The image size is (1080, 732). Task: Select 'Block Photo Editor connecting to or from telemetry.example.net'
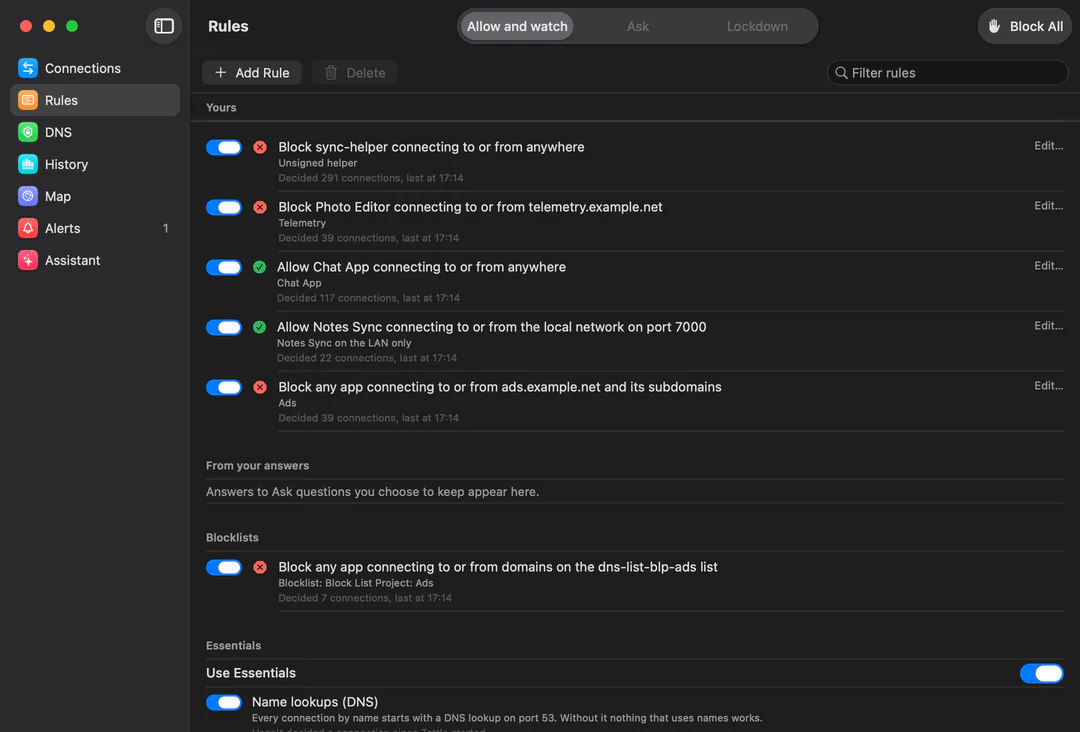(x=470, y=207)
